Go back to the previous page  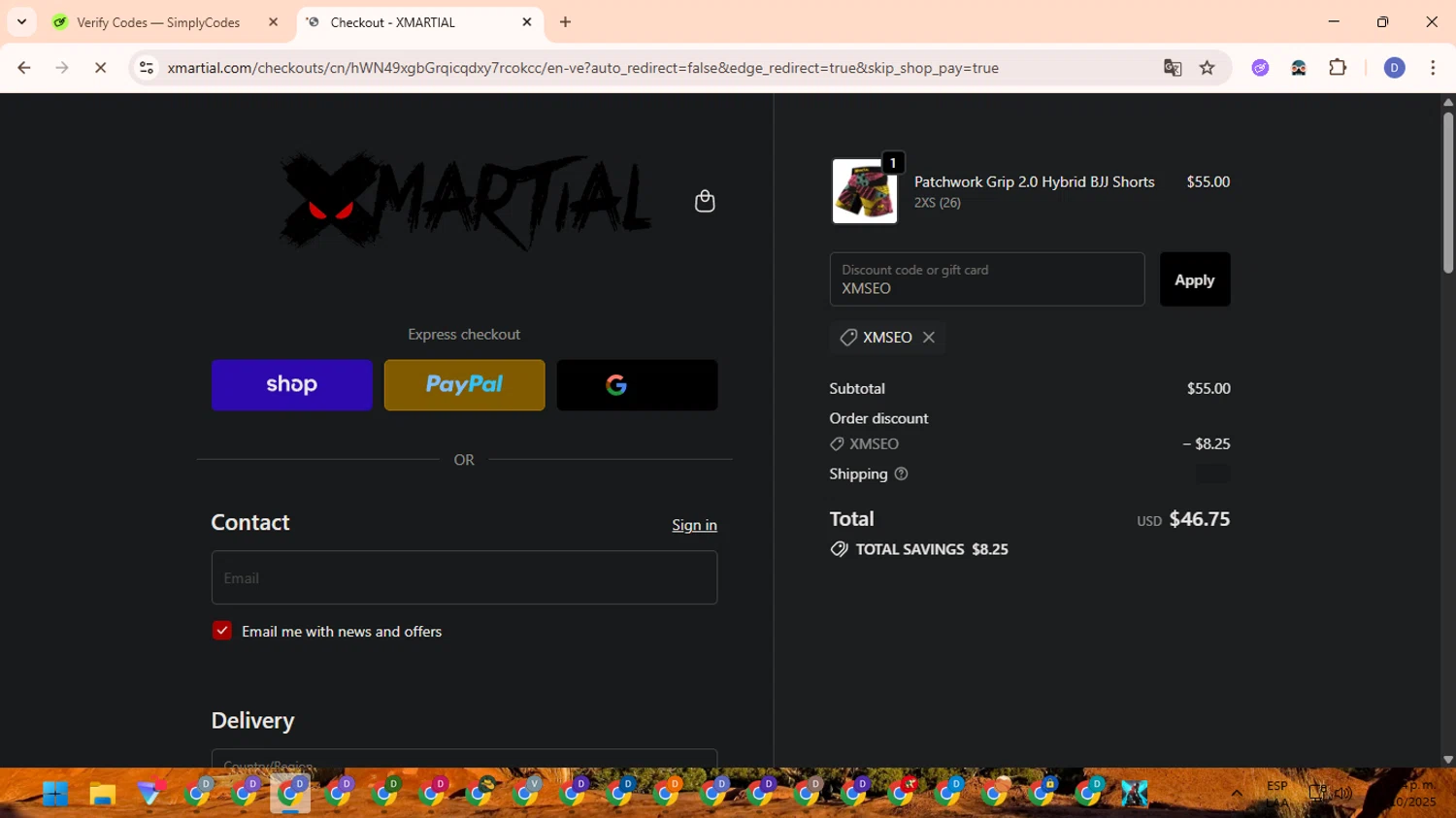click(x=24, y=68)
